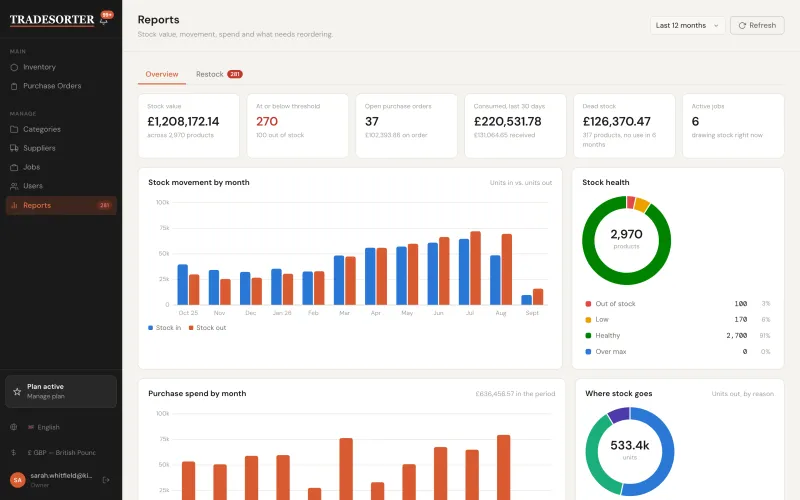Click the red Out of stock swatch

(x=588, y=304)
